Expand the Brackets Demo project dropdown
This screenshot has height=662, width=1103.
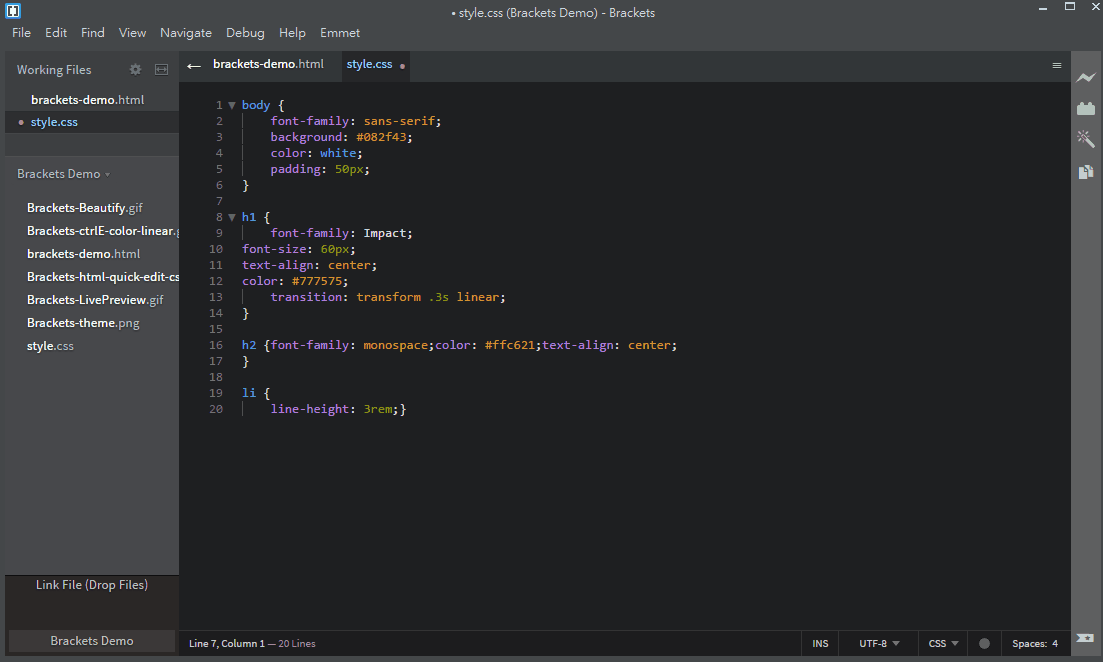click(63, 174)
